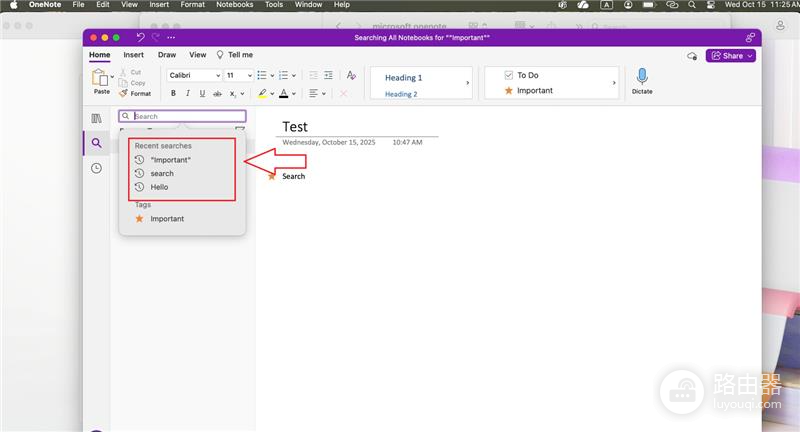Toggle Italic formatting
The height and width of the screenshot is (432, 800).
[188, 93]
